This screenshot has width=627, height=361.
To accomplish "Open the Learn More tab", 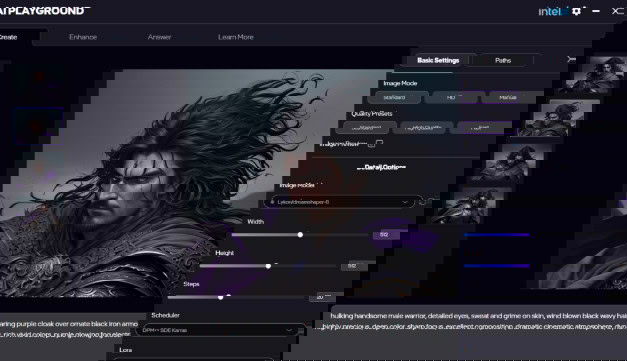I will tap(236, 37).
